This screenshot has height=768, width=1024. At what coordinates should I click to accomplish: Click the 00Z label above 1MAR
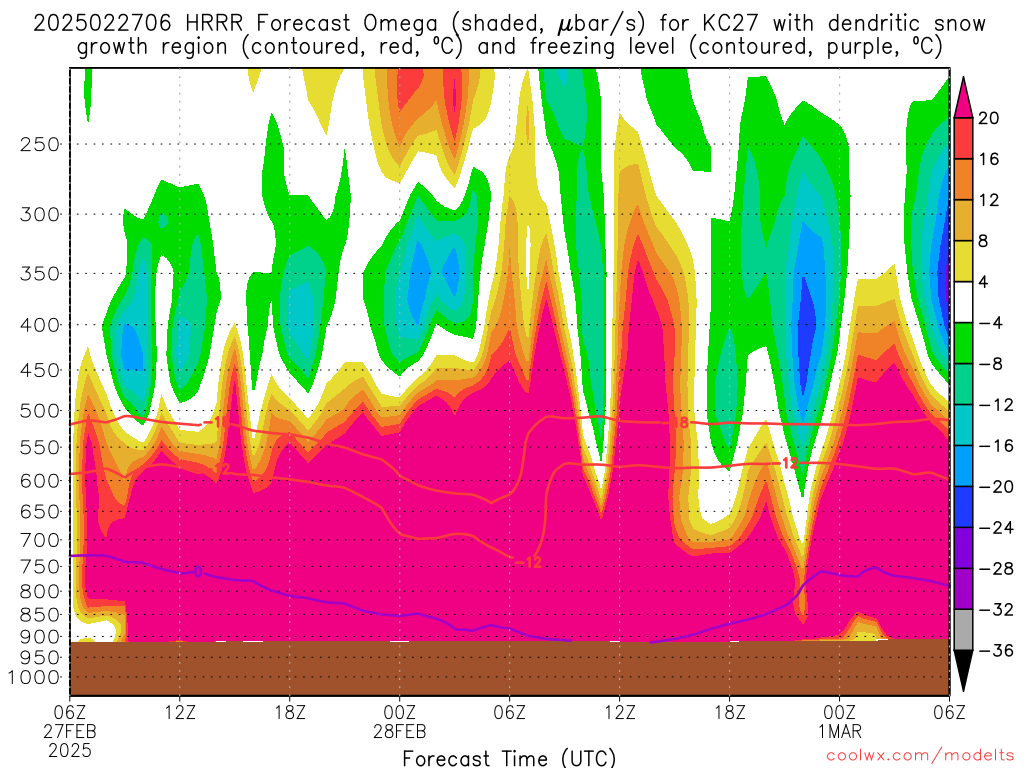point(839,712)
